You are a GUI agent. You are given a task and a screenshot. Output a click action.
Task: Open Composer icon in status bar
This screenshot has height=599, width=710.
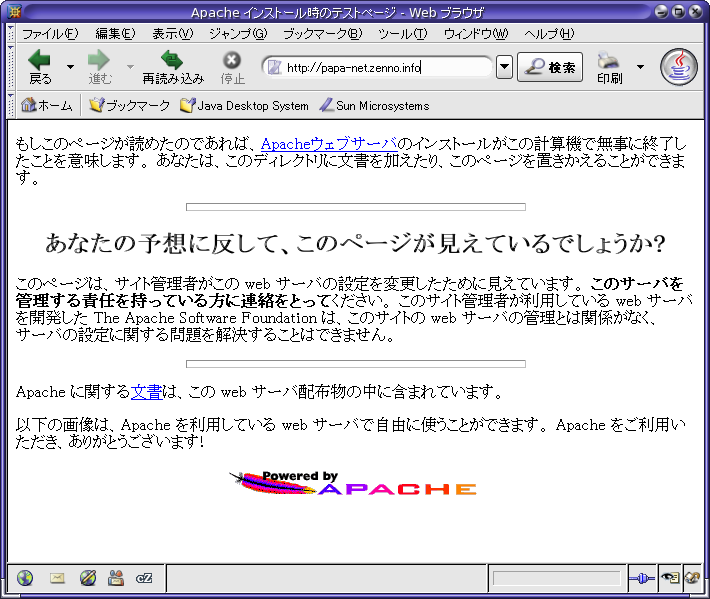[x=88, y=578]
